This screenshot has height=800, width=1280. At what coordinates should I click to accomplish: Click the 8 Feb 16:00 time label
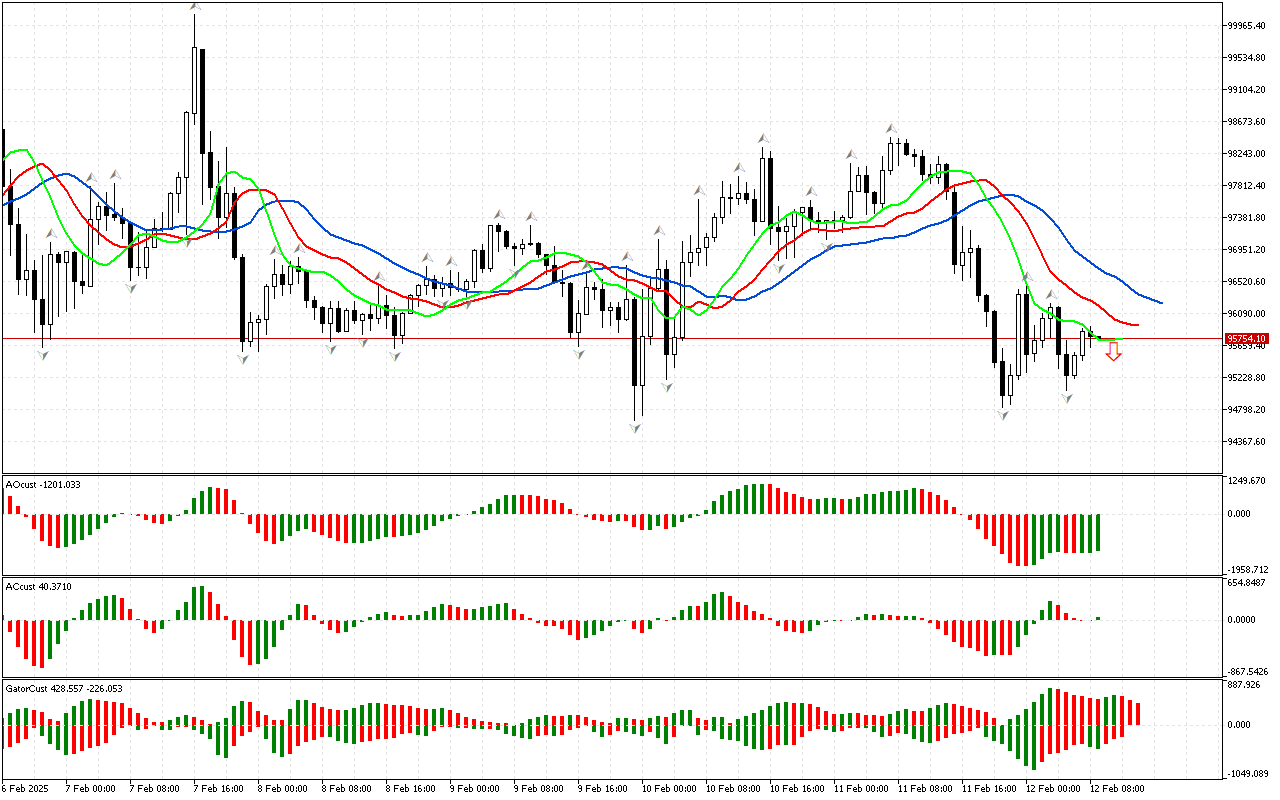410,789
